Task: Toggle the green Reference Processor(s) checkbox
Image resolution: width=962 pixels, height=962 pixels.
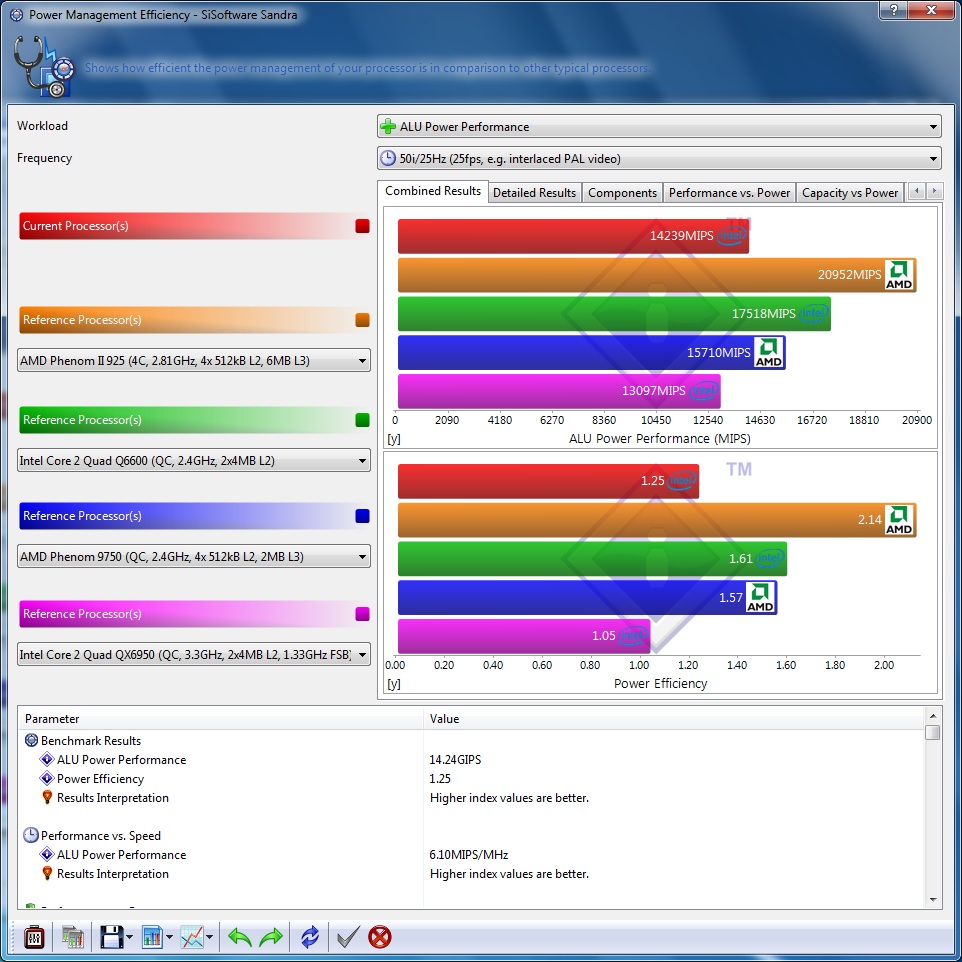Action: point(362,420)
